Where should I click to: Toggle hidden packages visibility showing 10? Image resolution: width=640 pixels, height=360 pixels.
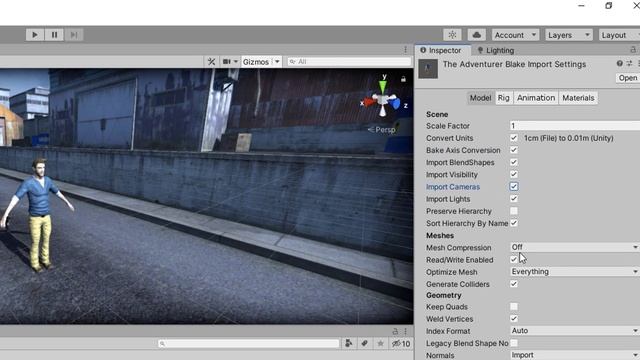click(401, 344)
